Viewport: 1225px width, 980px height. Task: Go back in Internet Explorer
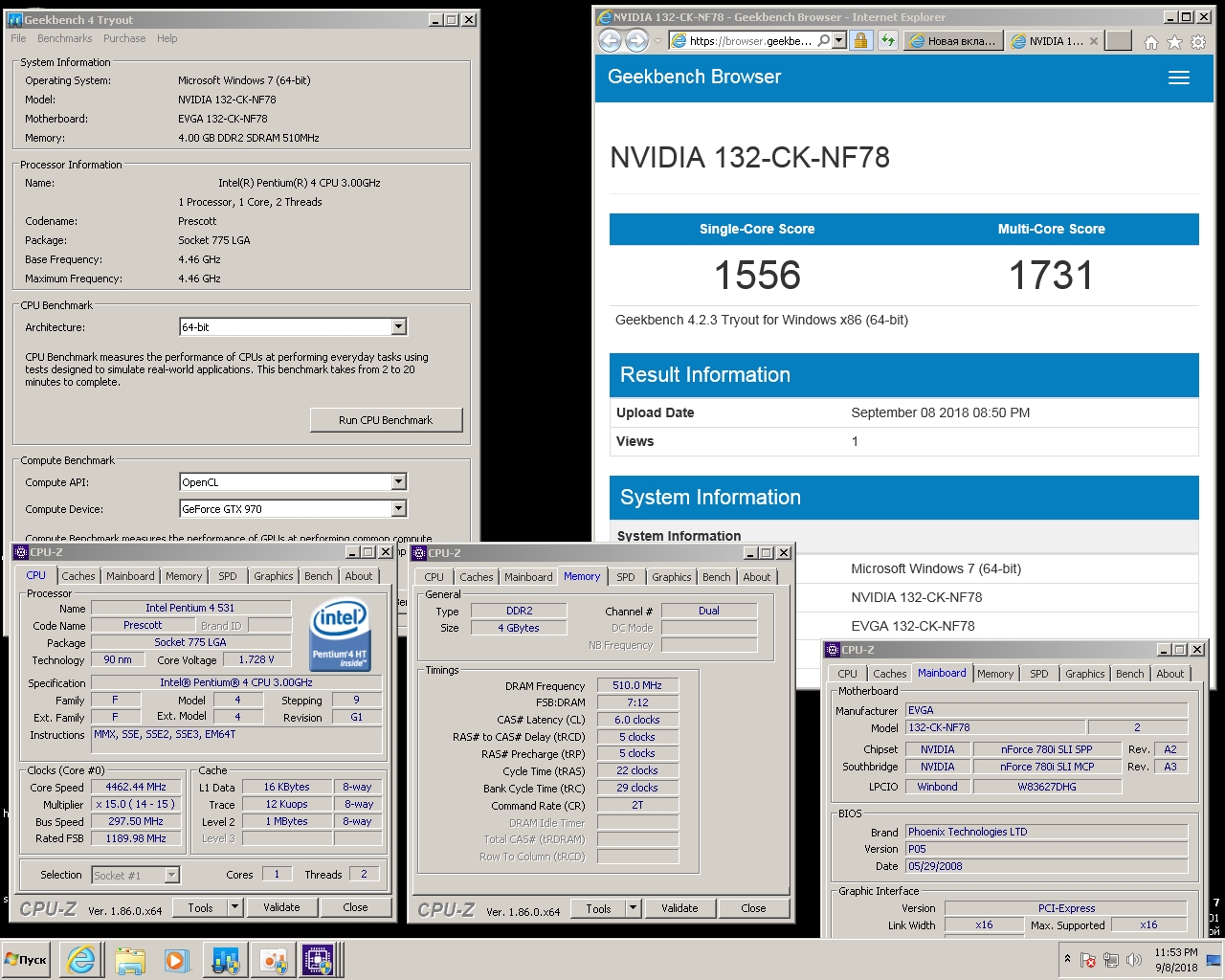point(610,40)
